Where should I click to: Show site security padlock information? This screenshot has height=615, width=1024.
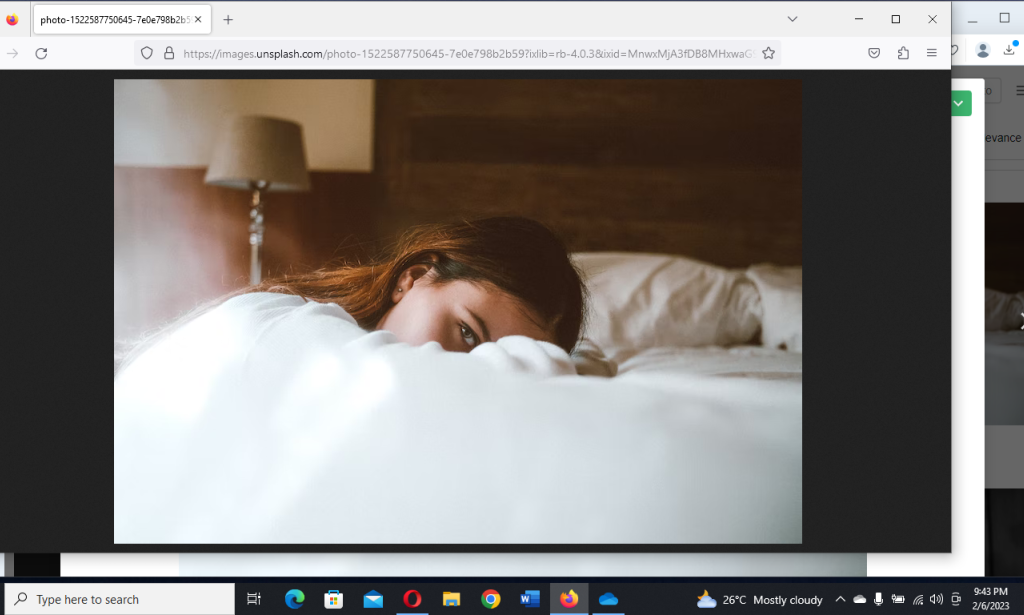pyautogui.click(x=168, y=53)
